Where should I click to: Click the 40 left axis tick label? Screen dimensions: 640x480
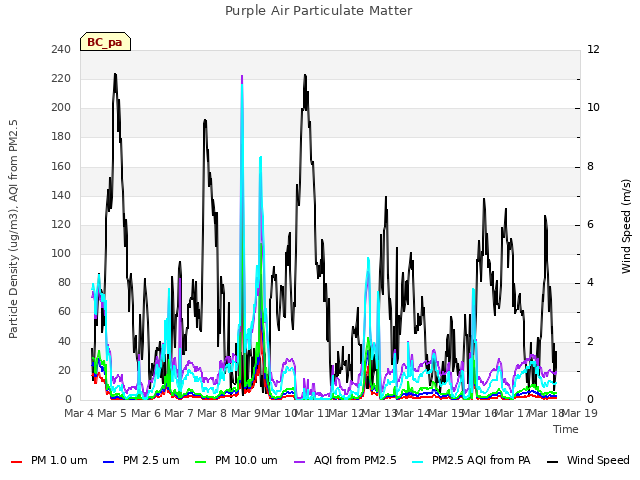[64, 341]
